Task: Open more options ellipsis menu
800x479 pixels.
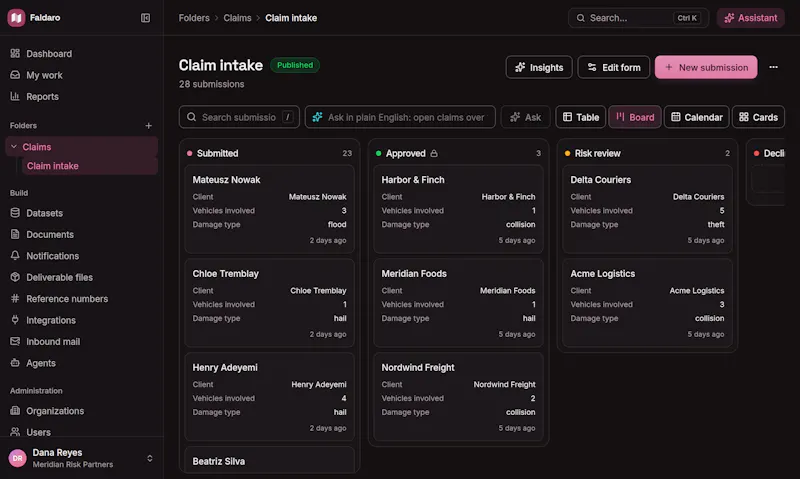Action: click(x=773, y=67)
